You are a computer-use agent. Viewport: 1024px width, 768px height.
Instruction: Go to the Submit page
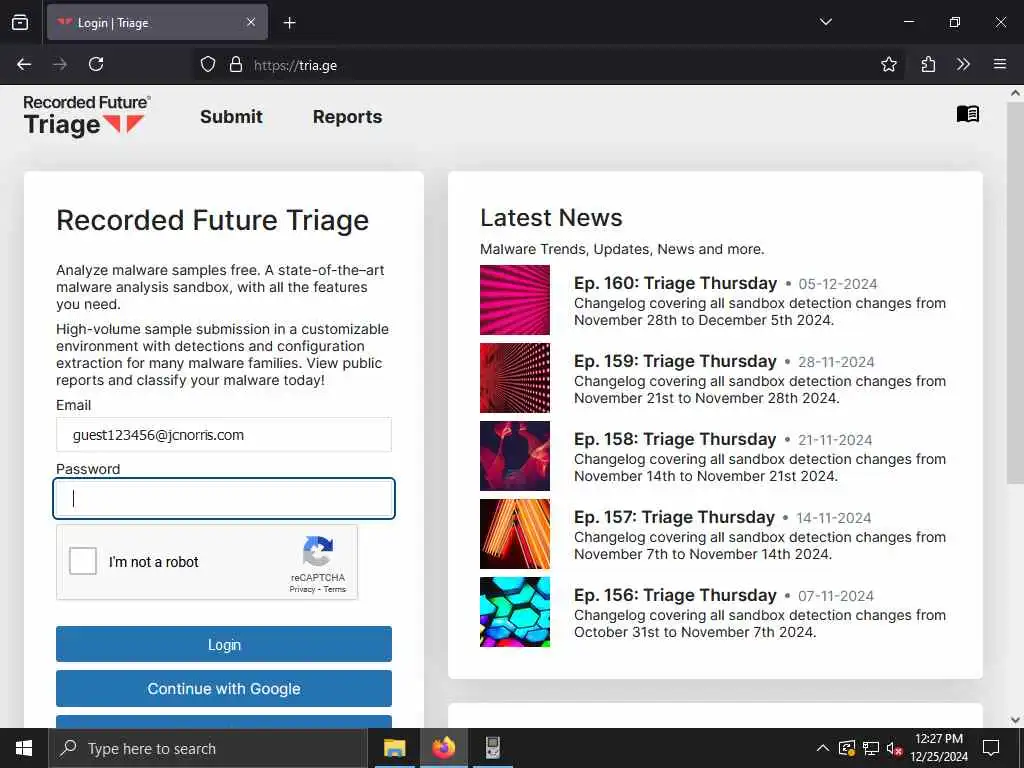231,117
